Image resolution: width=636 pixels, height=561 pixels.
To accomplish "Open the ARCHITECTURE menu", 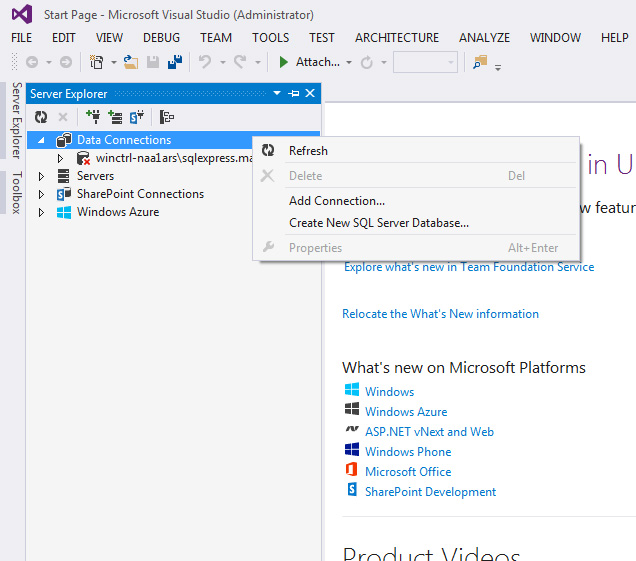I will pyautogui.click(x=397, y=38).
